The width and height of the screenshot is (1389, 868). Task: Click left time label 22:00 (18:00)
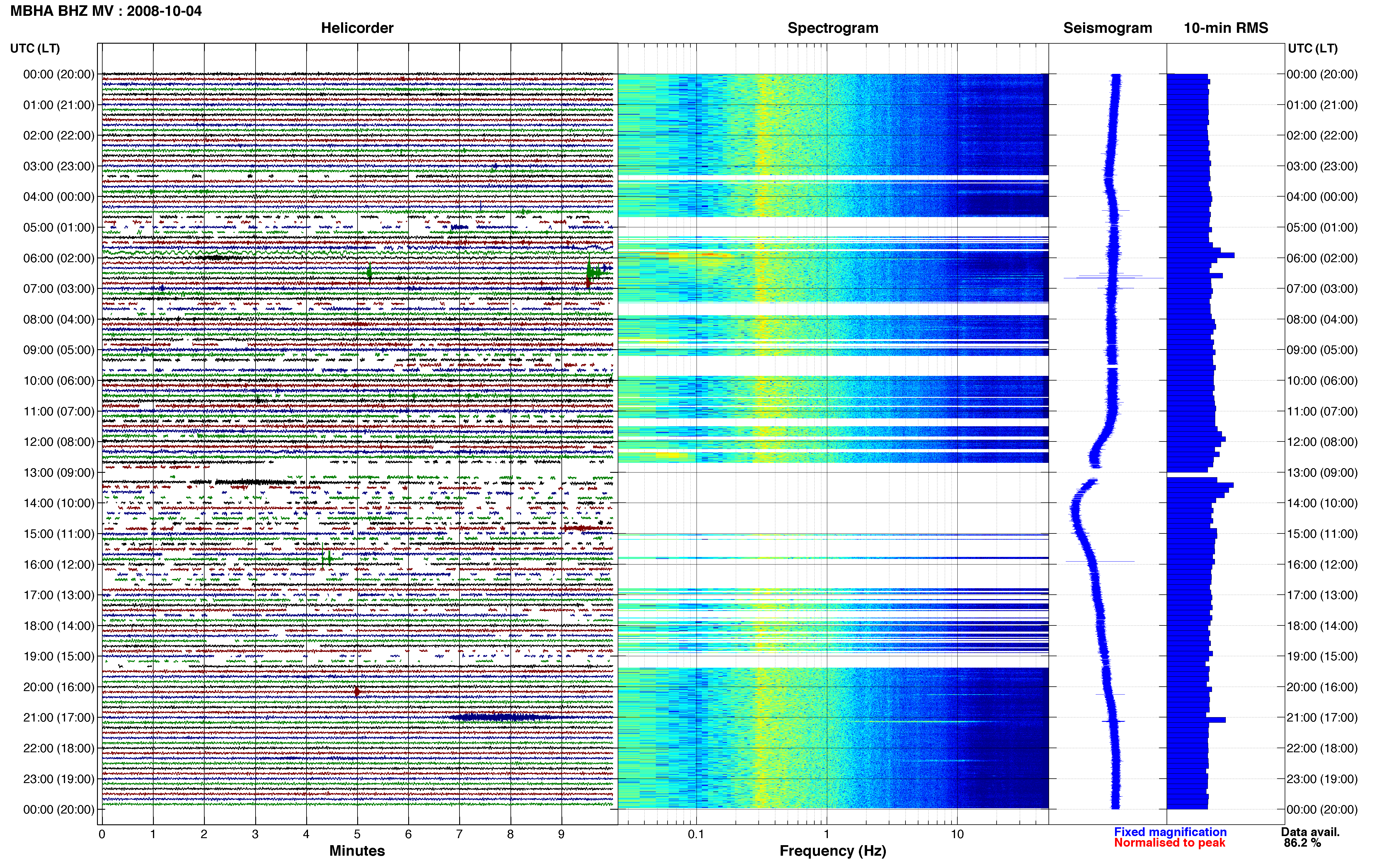tap(59, 748)
